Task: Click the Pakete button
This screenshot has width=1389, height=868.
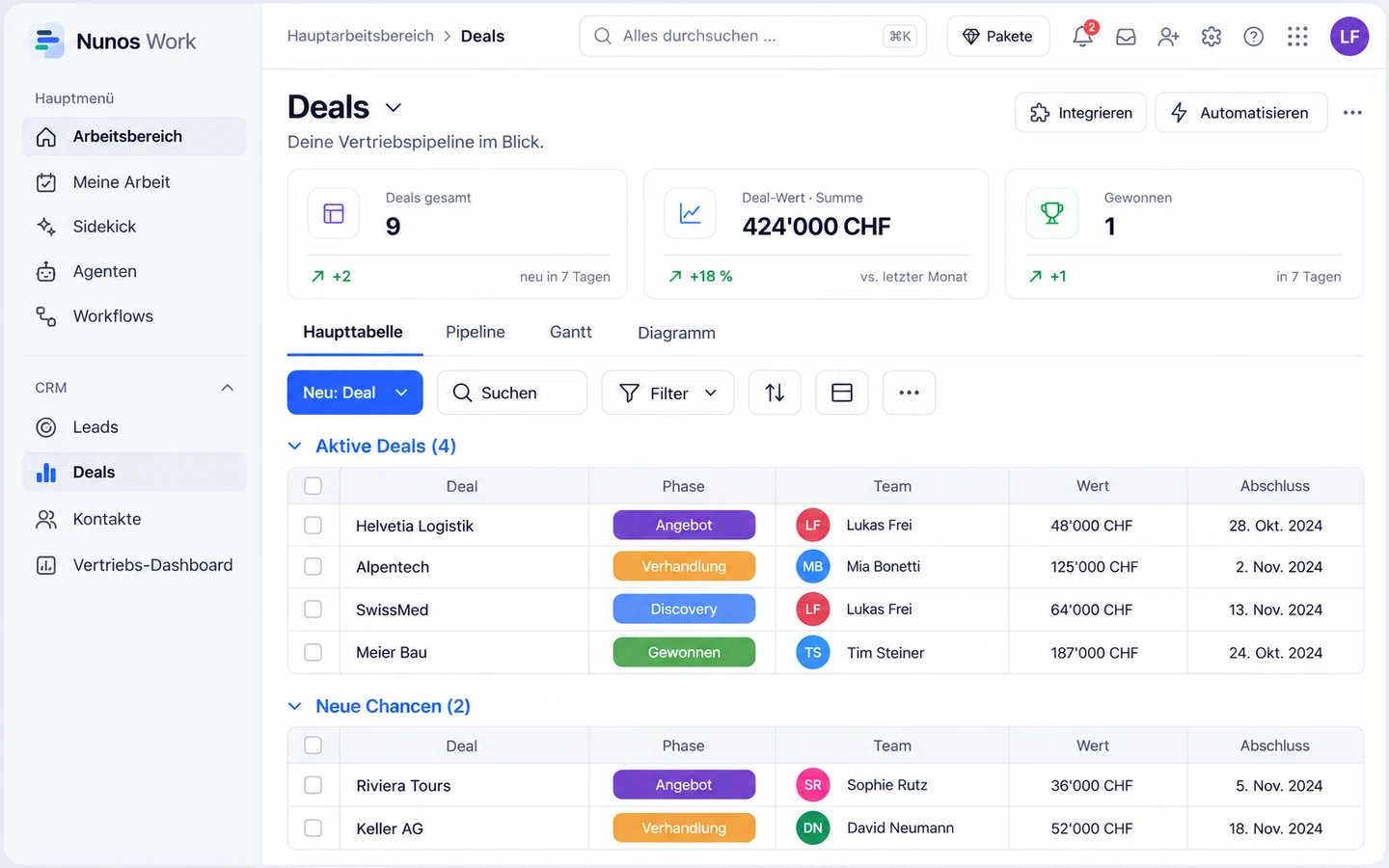Action: [x=998, y=37]
